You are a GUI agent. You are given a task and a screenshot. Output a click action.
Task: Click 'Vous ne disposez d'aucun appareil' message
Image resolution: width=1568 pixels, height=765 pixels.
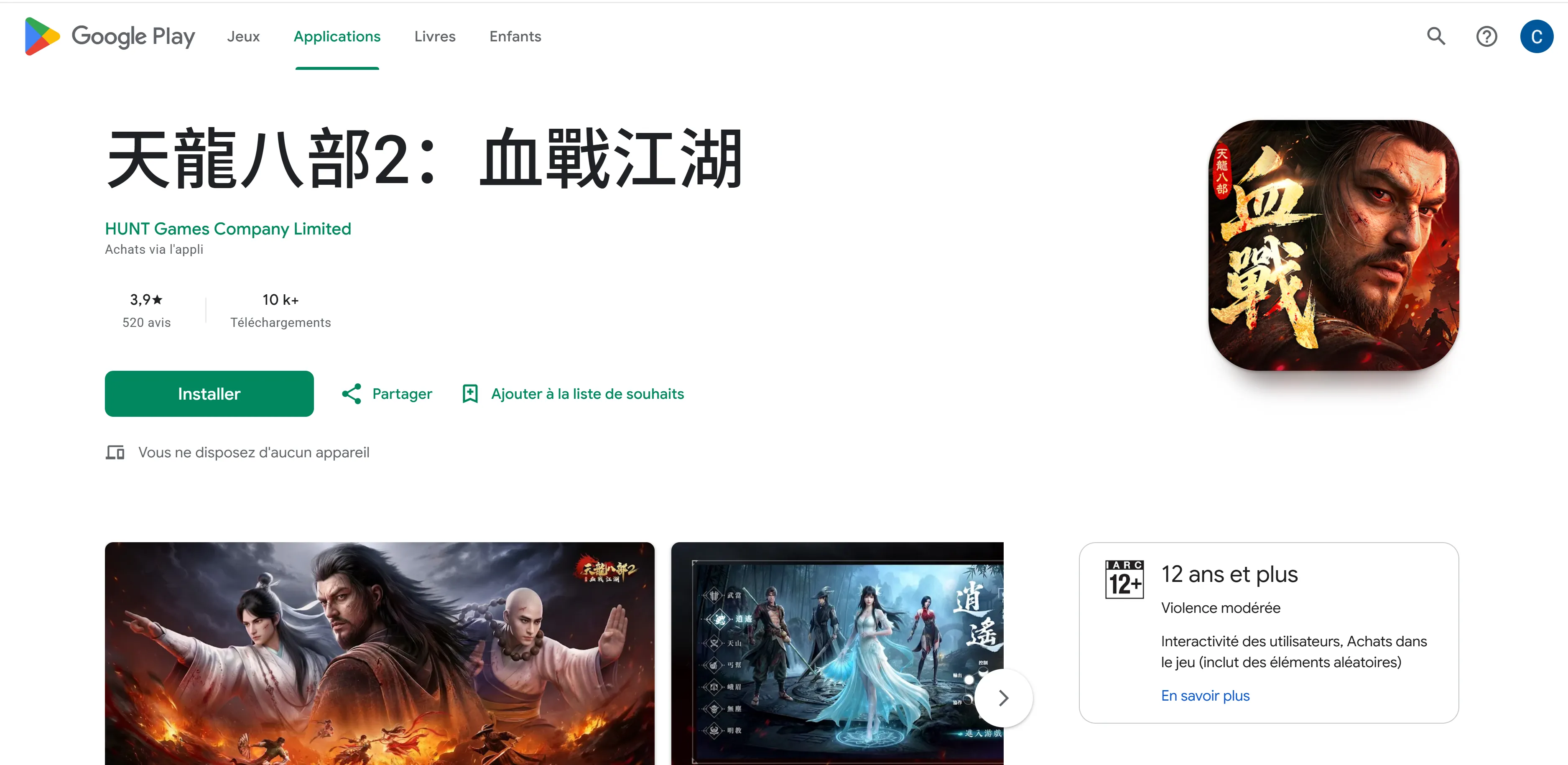coord(254,452)
